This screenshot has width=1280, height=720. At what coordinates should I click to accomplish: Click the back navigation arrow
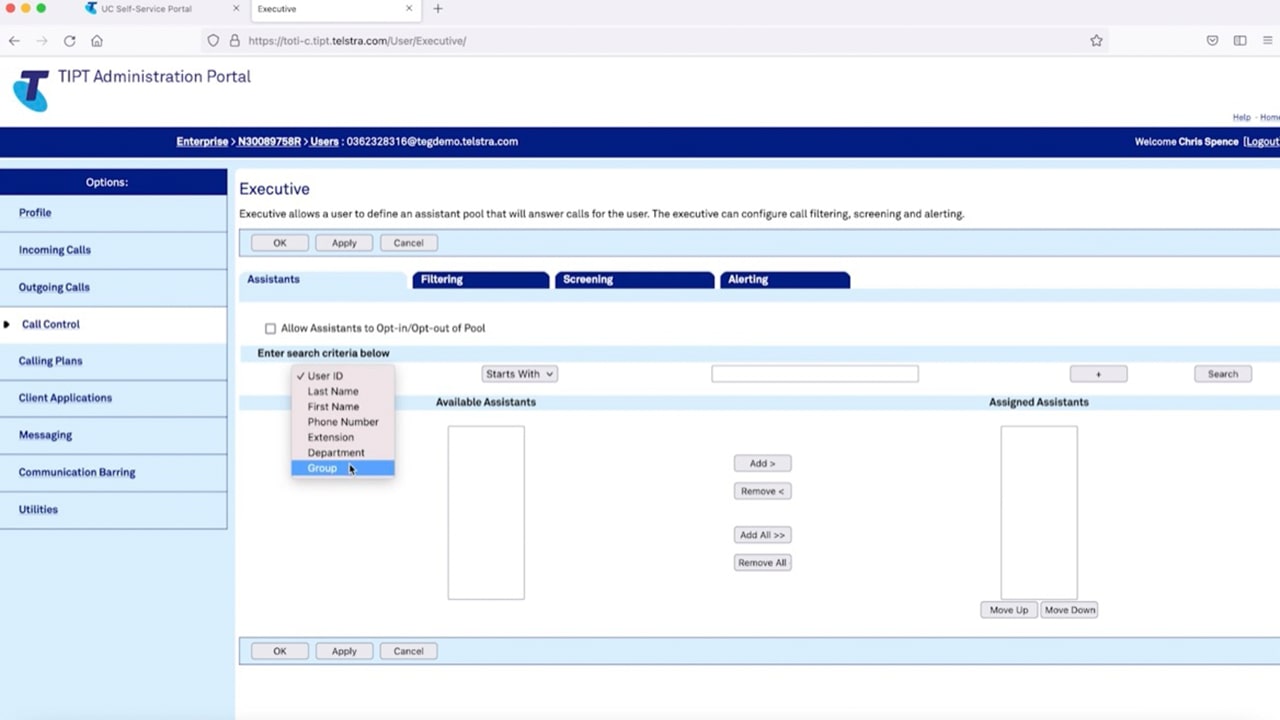coord(14,41)
